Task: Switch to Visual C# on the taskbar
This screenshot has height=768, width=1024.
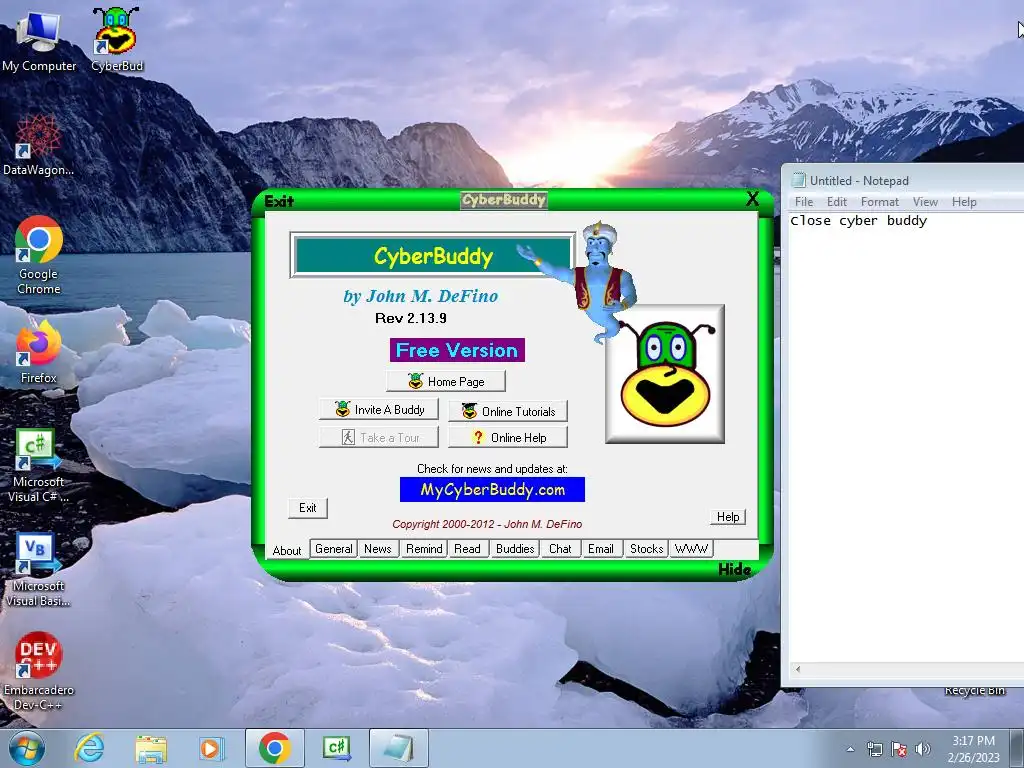Action: pos(337,748)
